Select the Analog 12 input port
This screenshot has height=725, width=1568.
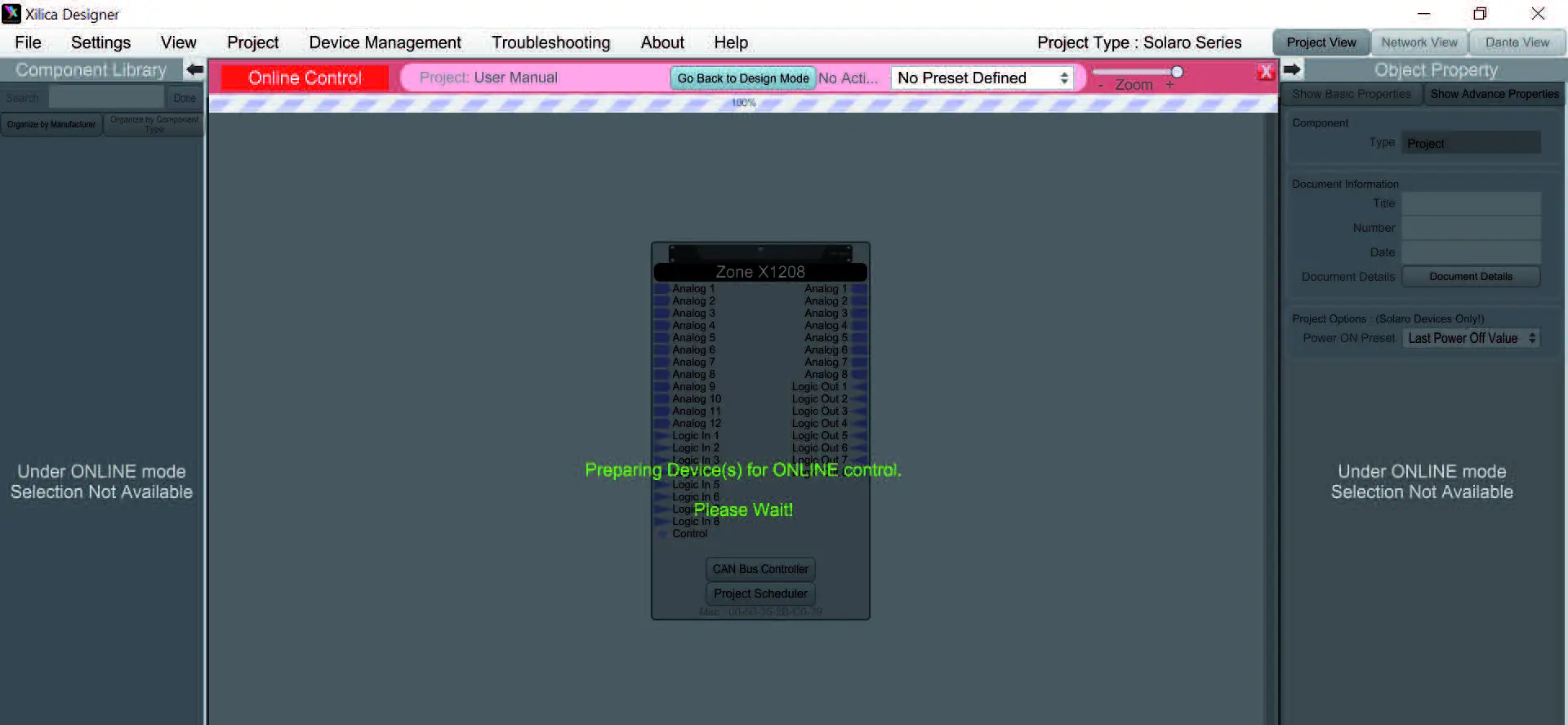[661, 423]
